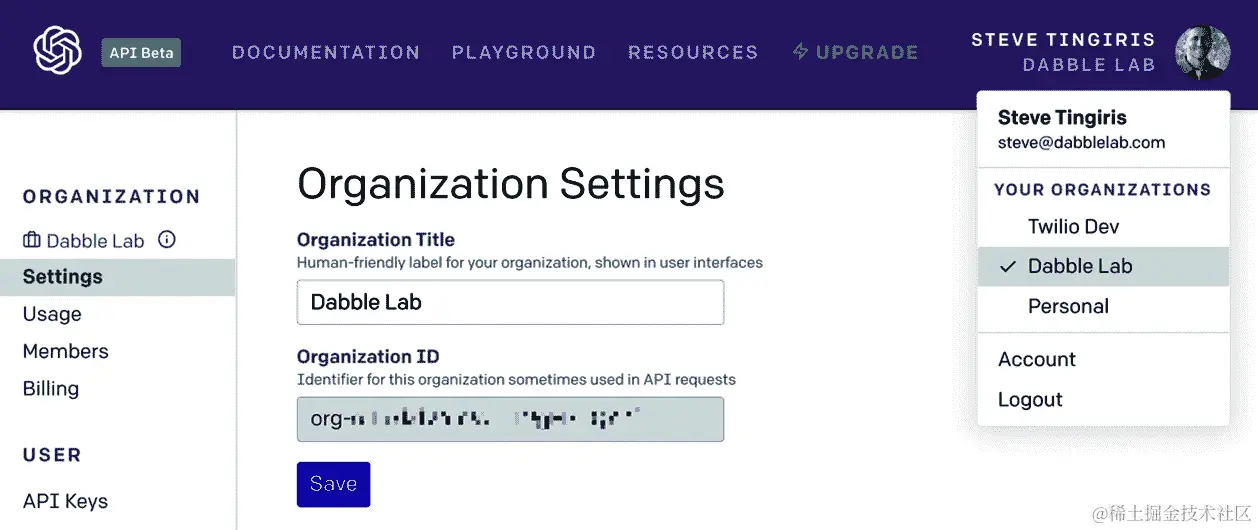Click the Identifier for this organization description
Image resolution: width=1258 pixels, height=530 pixels.
[516, 380]
